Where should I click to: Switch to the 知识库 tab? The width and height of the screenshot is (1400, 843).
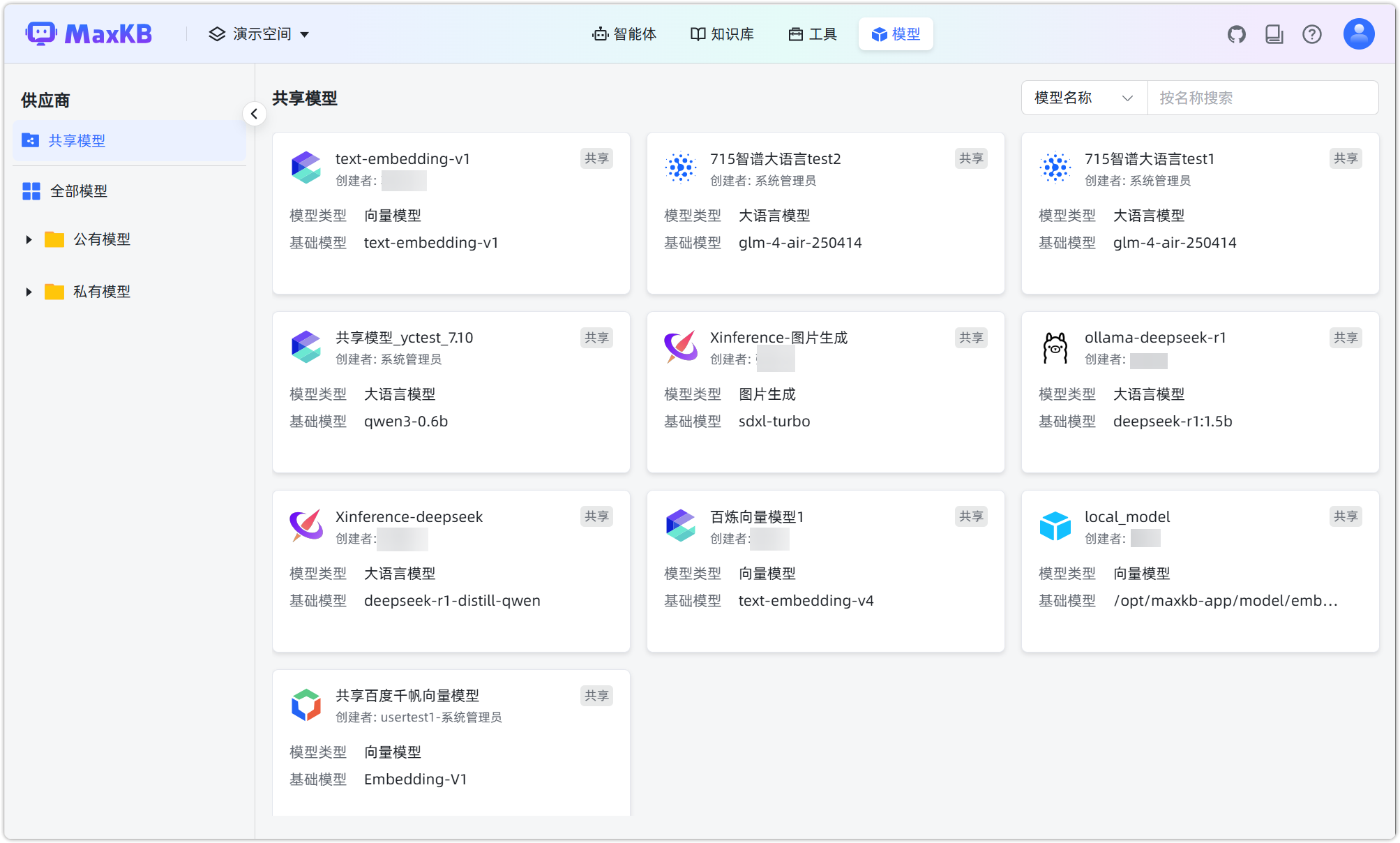pyautogui.click(x=721, y=33)
